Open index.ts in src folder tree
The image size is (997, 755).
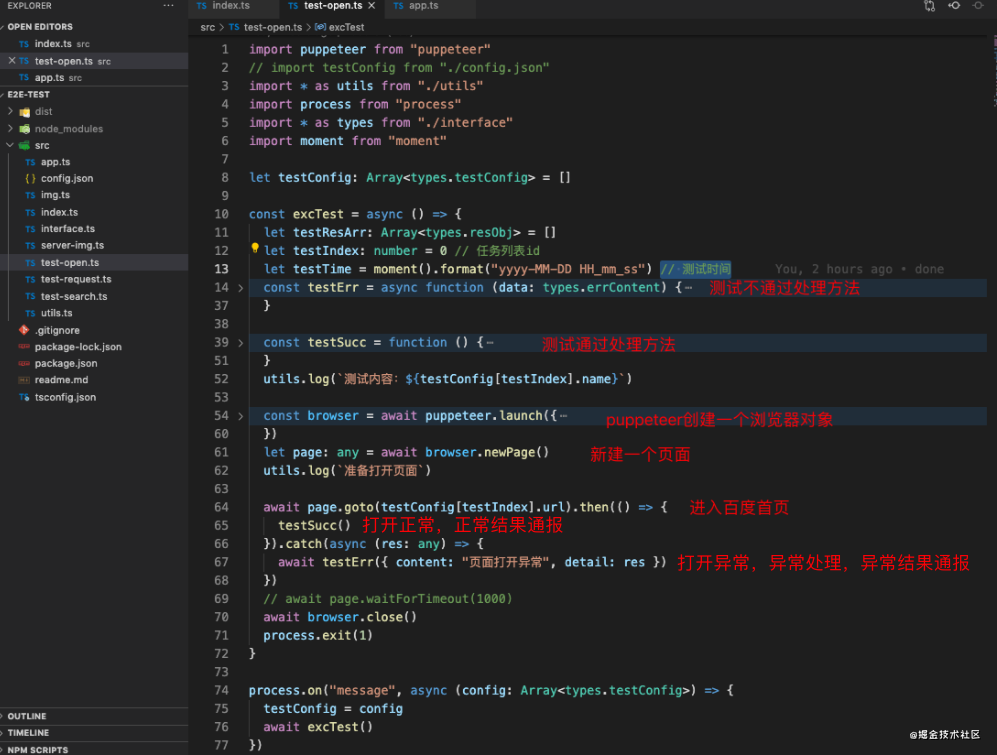(59, 212)
